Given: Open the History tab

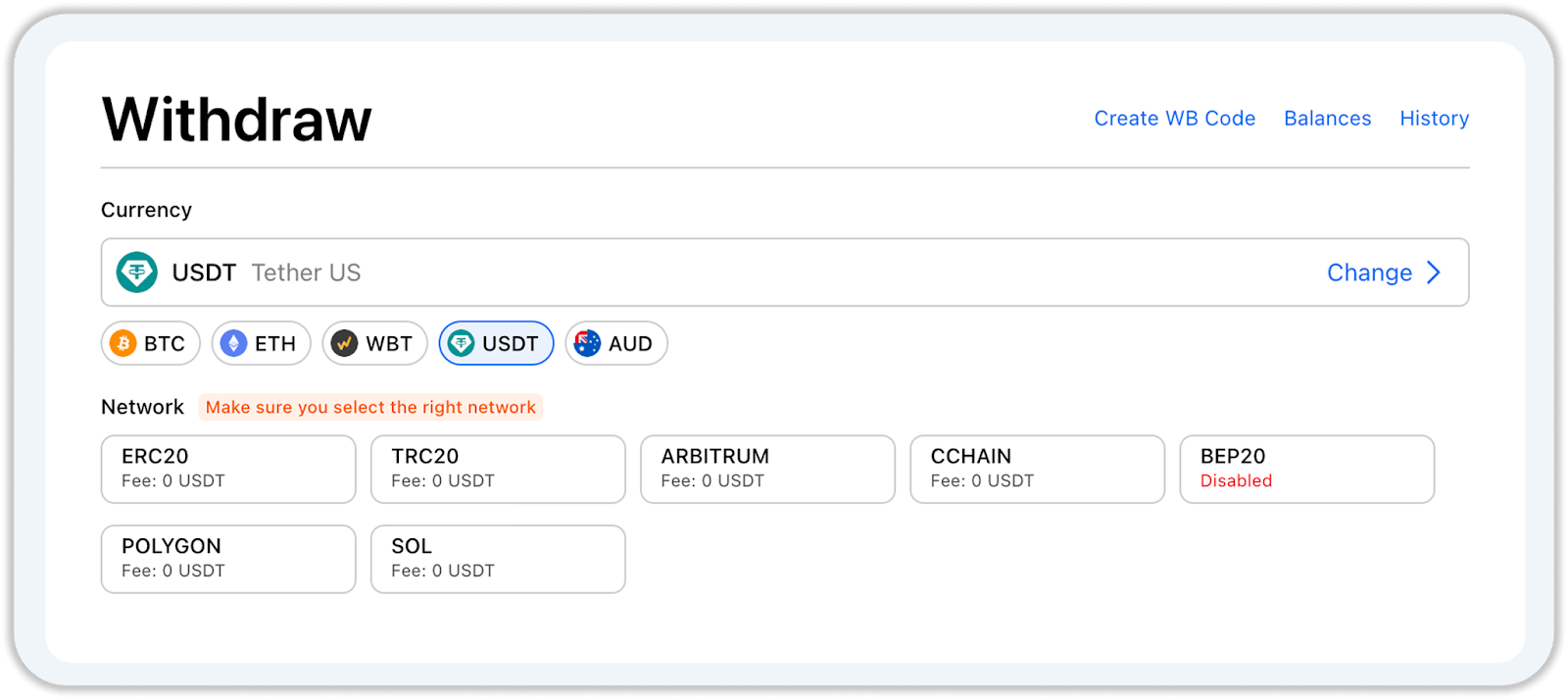Looking at the screenshot, I should [1434, 119].
